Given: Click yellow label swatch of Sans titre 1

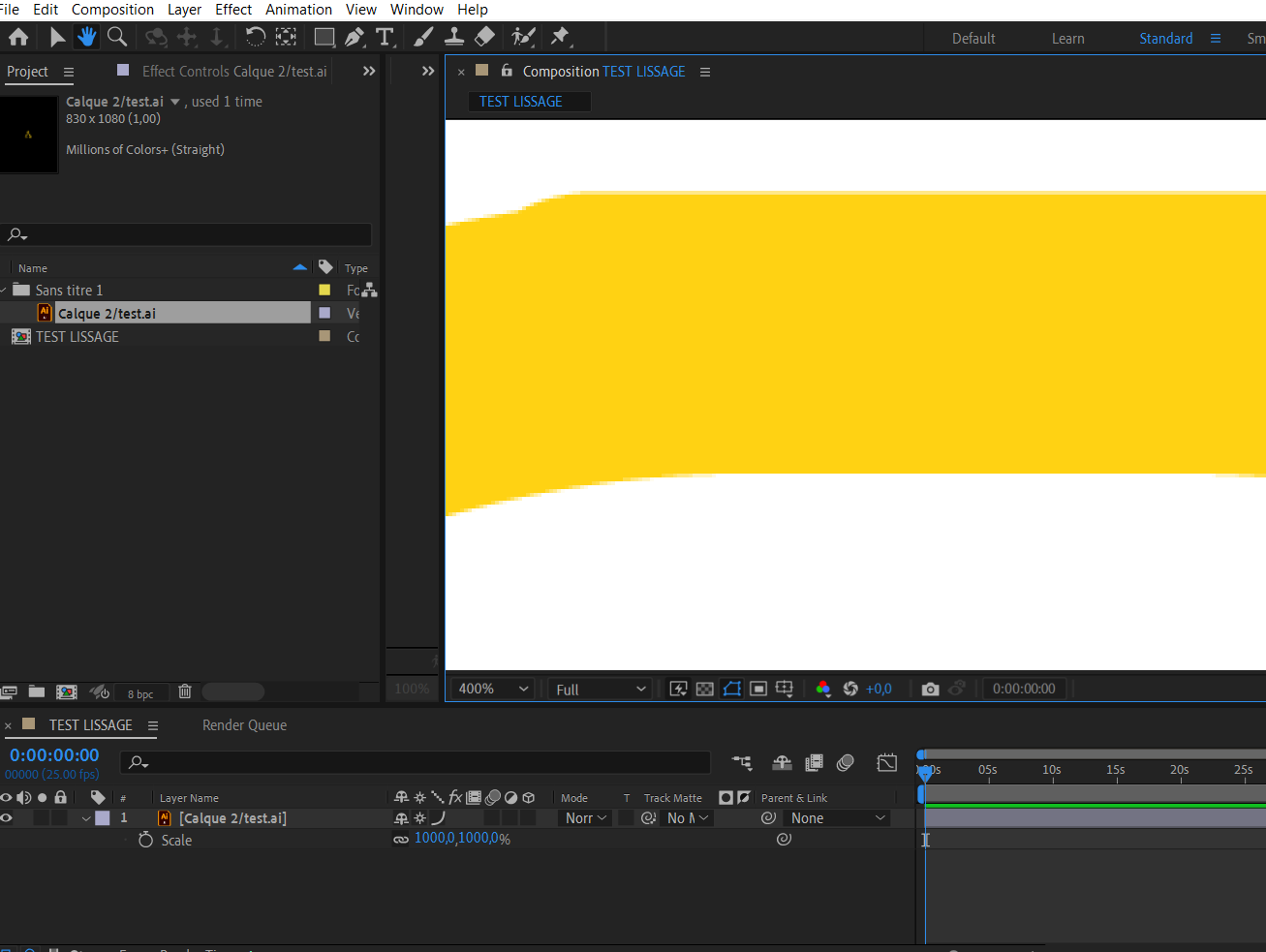Looking at the screenshot, I should coord(324,290).
